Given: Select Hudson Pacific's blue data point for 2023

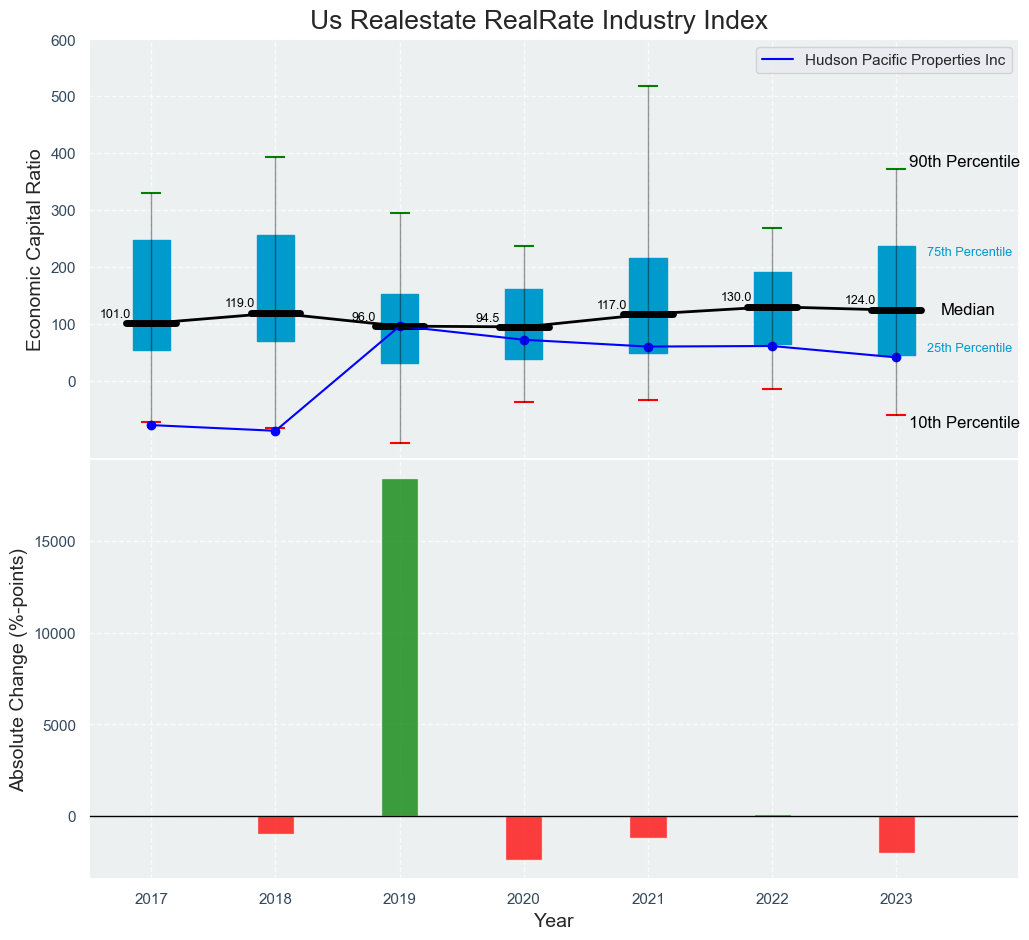Looking at the screenshot, I should (x=896, y=357).
